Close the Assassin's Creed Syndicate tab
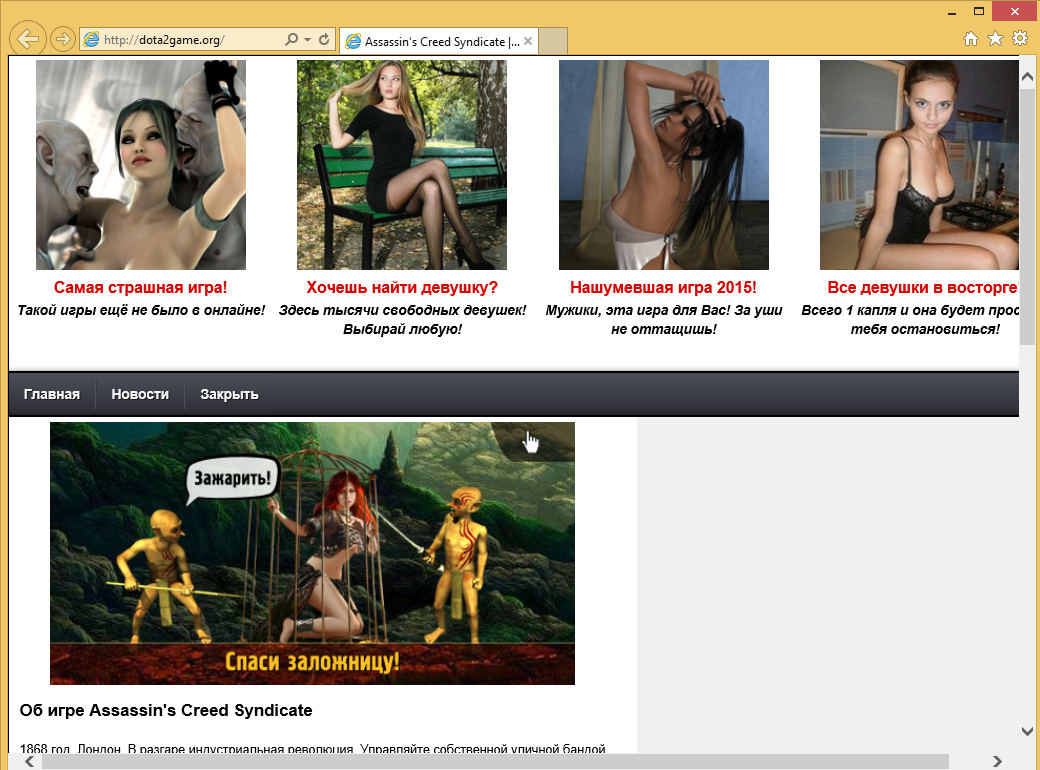Image resolution: width=1040 pixels, height=770 pixels. [x=528, y=41]
